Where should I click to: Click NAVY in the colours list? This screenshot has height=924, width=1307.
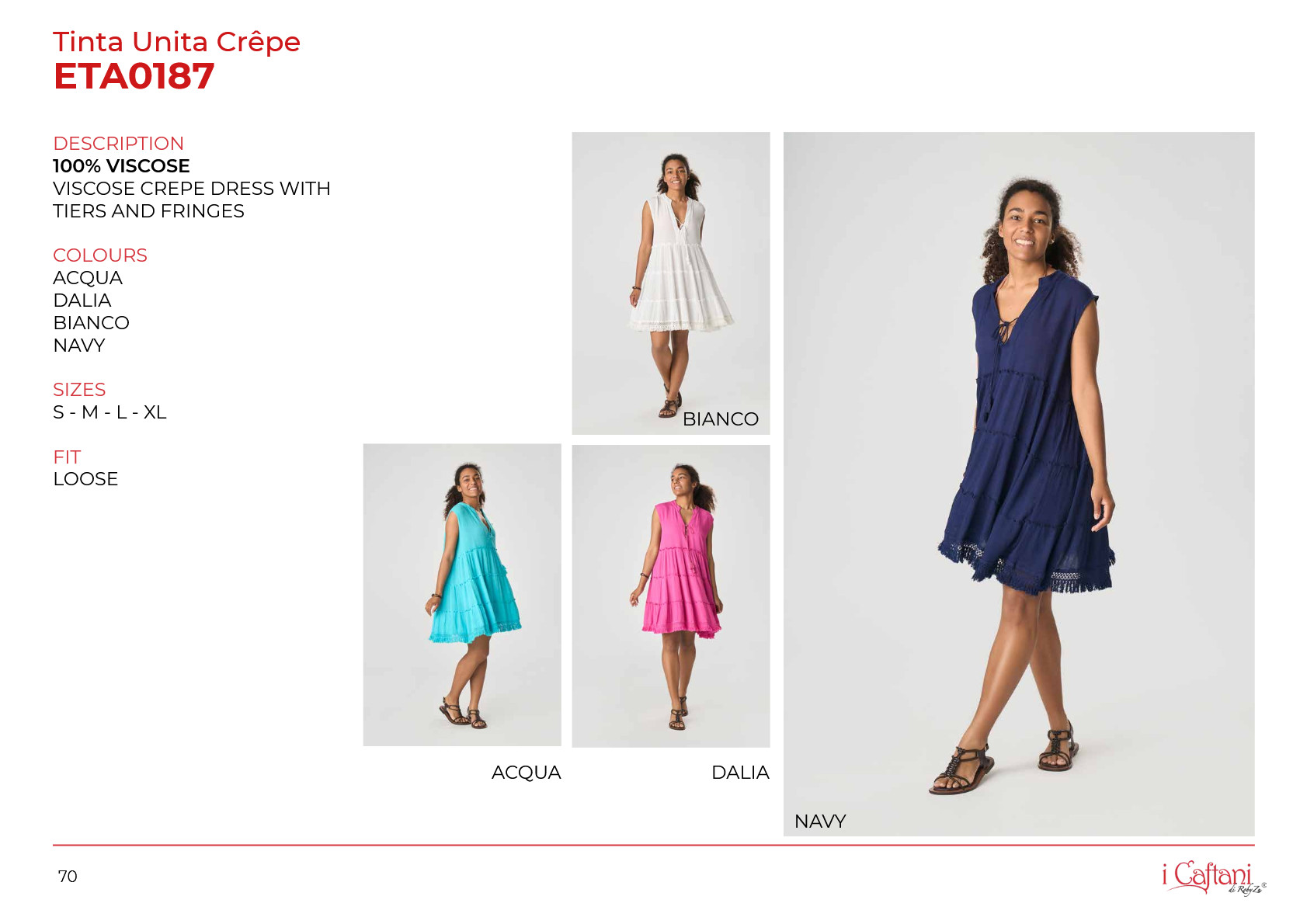(x=79, y=346)
